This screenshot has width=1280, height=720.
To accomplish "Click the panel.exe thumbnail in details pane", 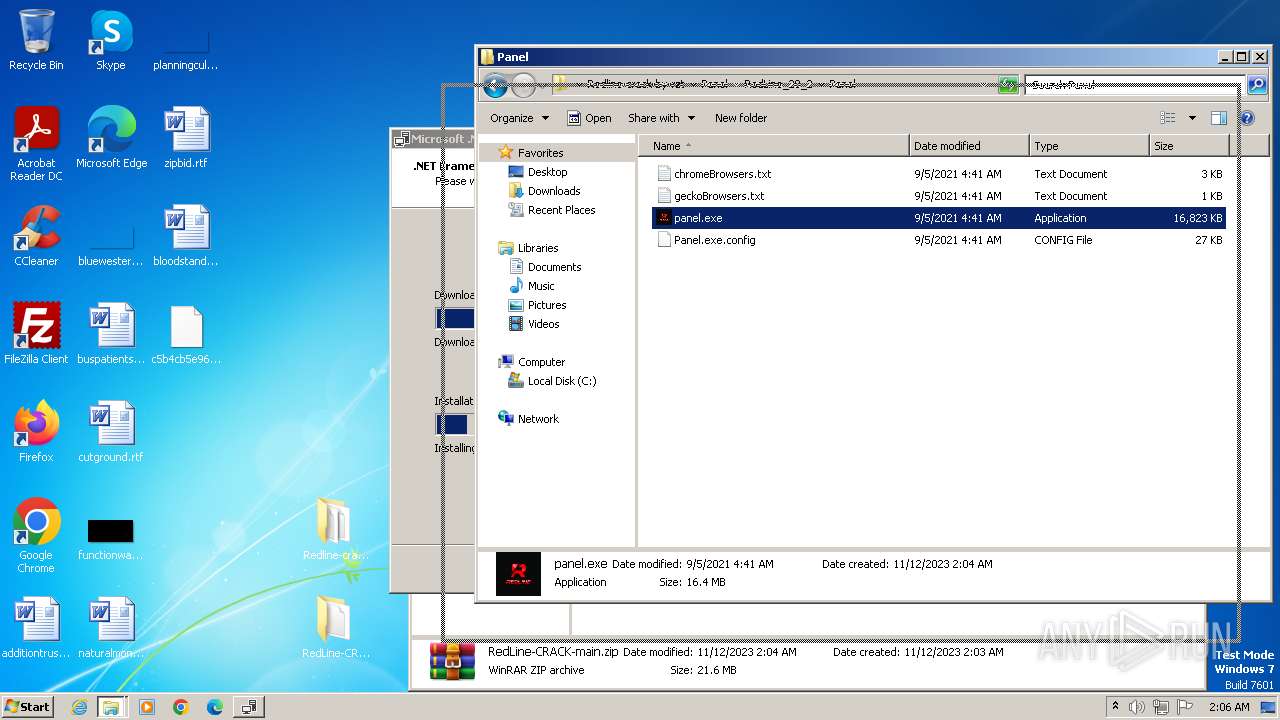I will tap(518, 574).
